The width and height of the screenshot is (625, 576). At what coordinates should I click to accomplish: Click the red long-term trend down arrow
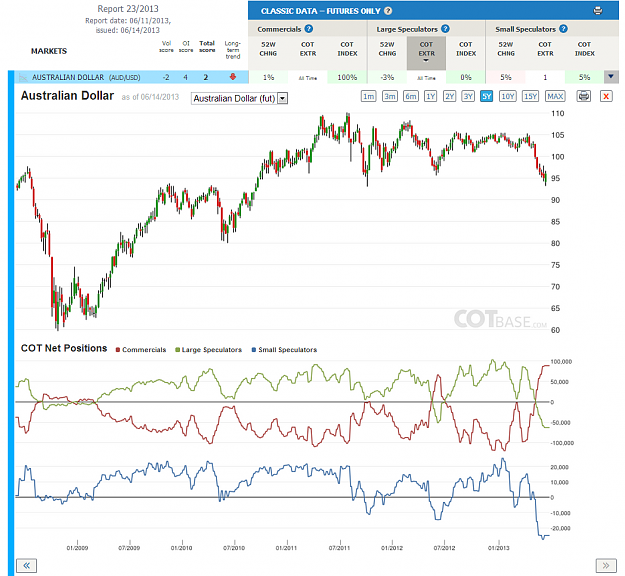(x=233, y=77)
